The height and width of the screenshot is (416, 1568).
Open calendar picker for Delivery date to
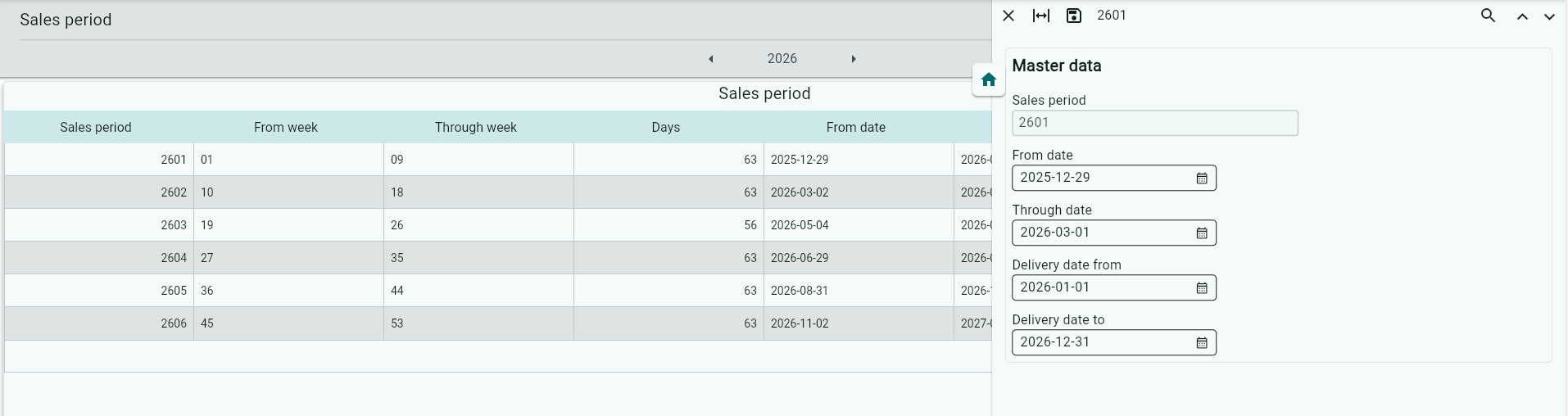point(1201,342)
